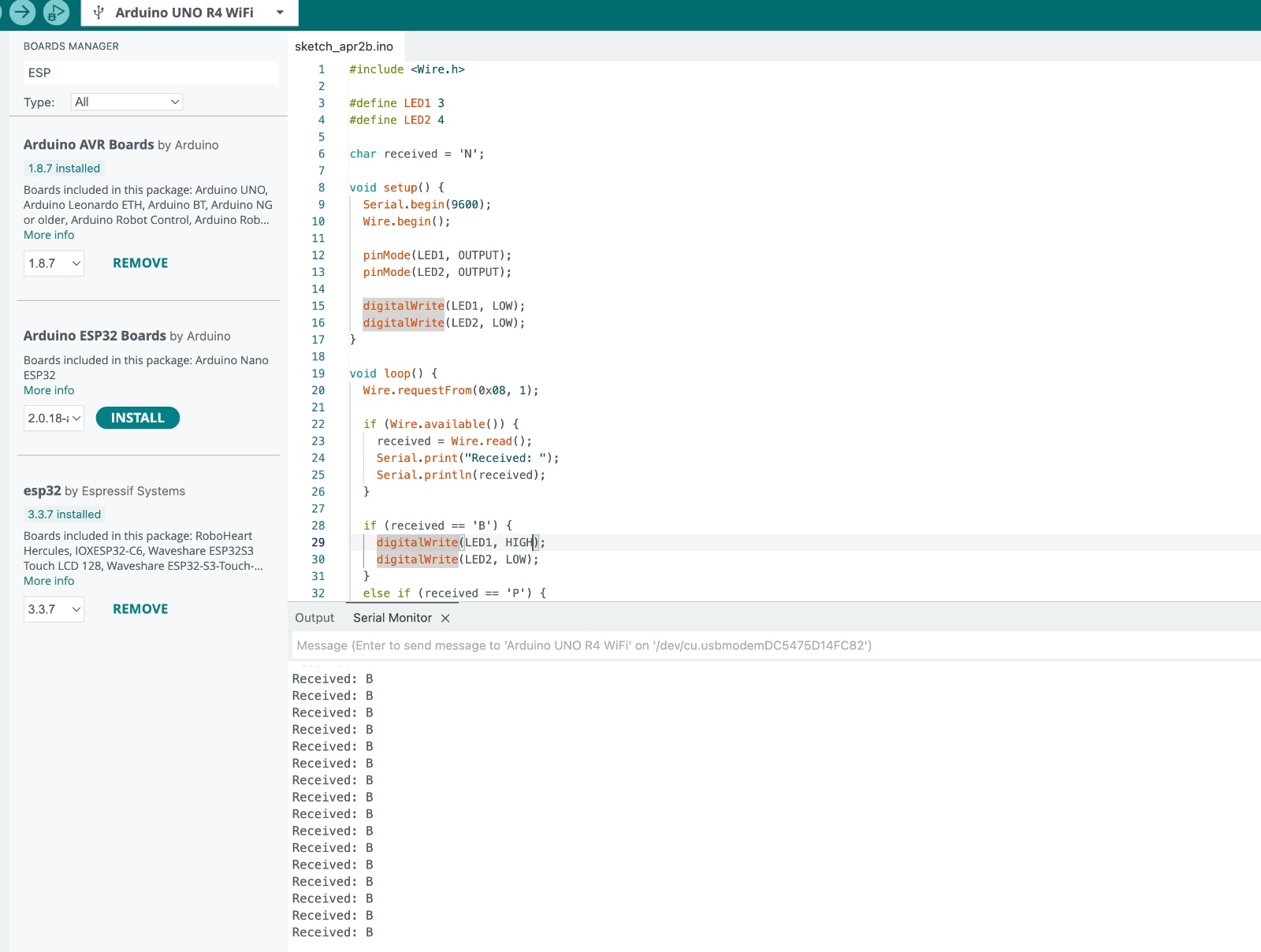Viewport: 1261px width, 952px height.
Task: Expand Arduino AVR Boards version 1.8.7 dropdown
Action: coord(54,263)
